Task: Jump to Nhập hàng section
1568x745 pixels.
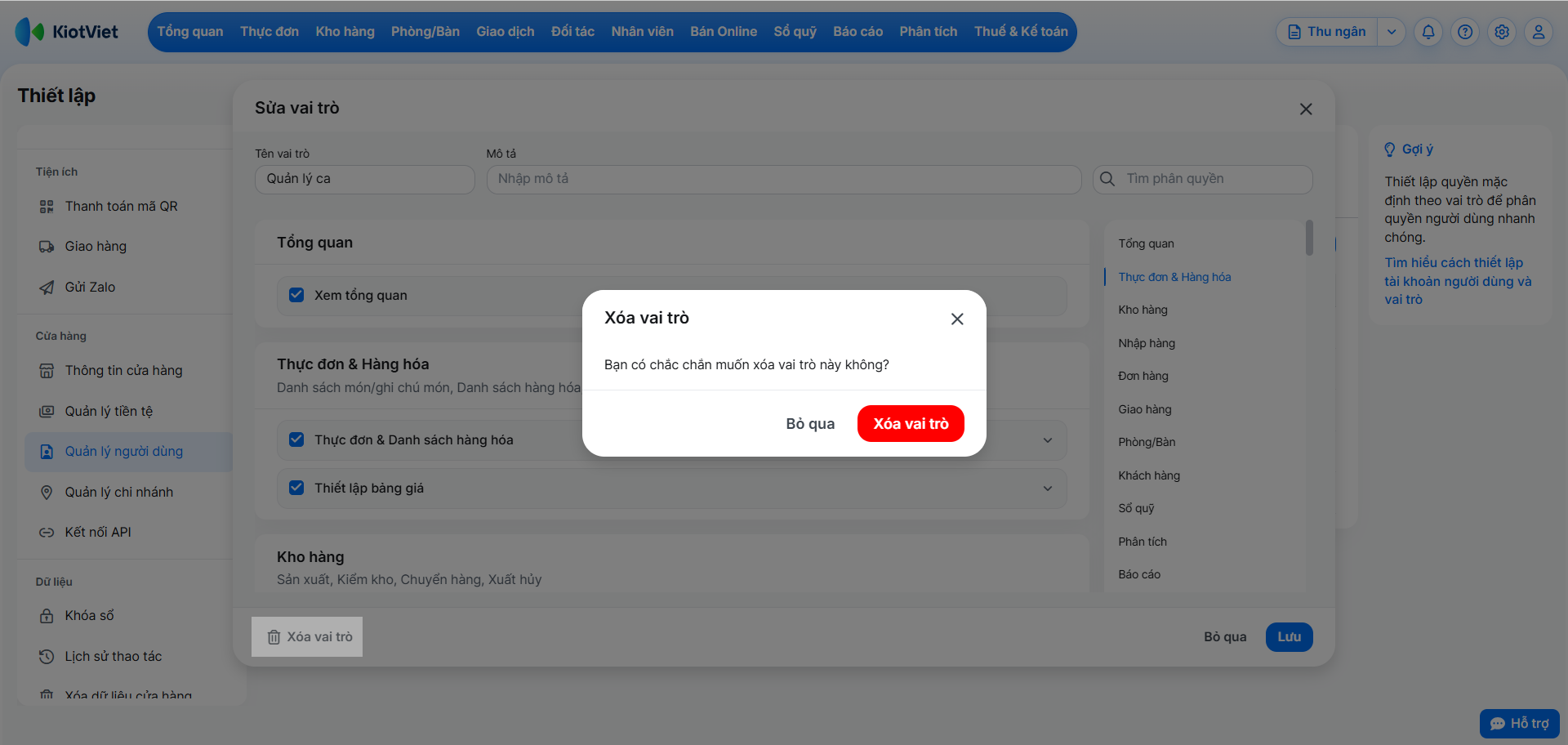Action: click(1147, 344)
